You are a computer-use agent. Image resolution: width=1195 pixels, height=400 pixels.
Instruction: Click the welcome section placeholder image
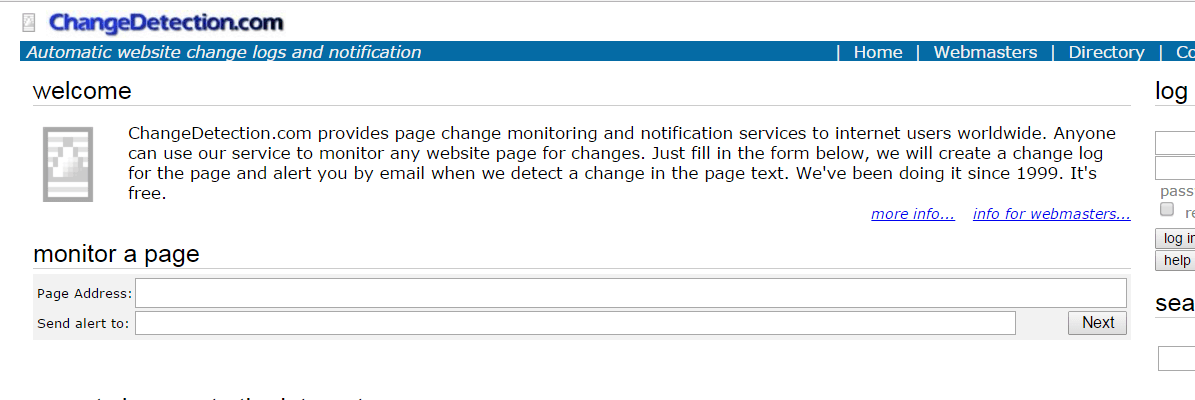point(68,165)
